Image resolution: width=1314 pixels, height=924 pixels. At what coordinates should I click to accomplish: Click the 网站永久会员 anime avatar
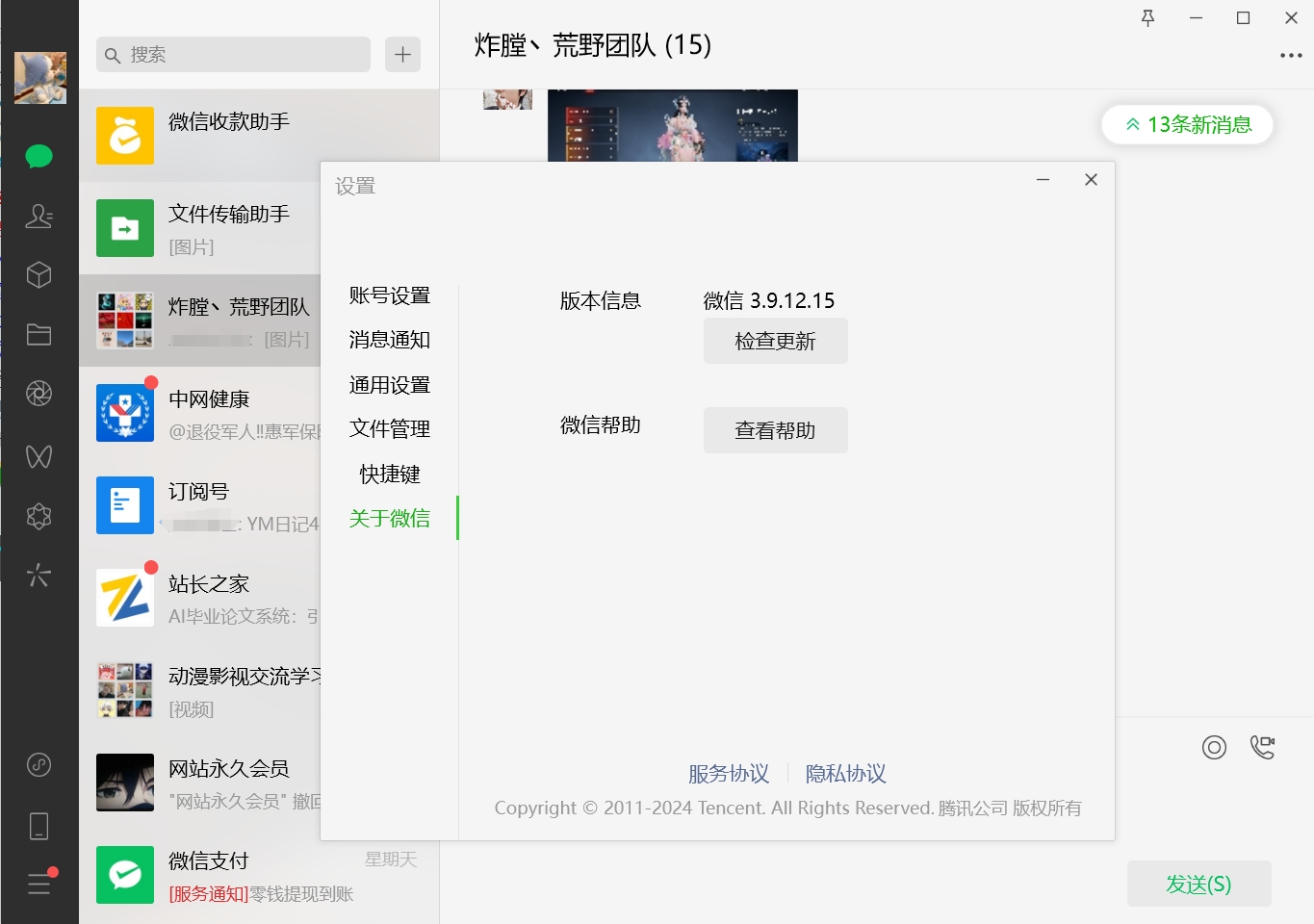point(125,783)
